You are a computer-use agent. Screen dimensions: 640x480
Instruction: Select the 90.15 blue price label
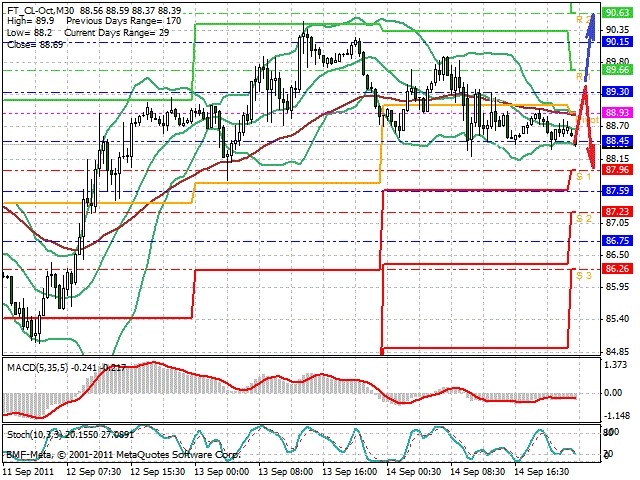[x=617, y=42]
